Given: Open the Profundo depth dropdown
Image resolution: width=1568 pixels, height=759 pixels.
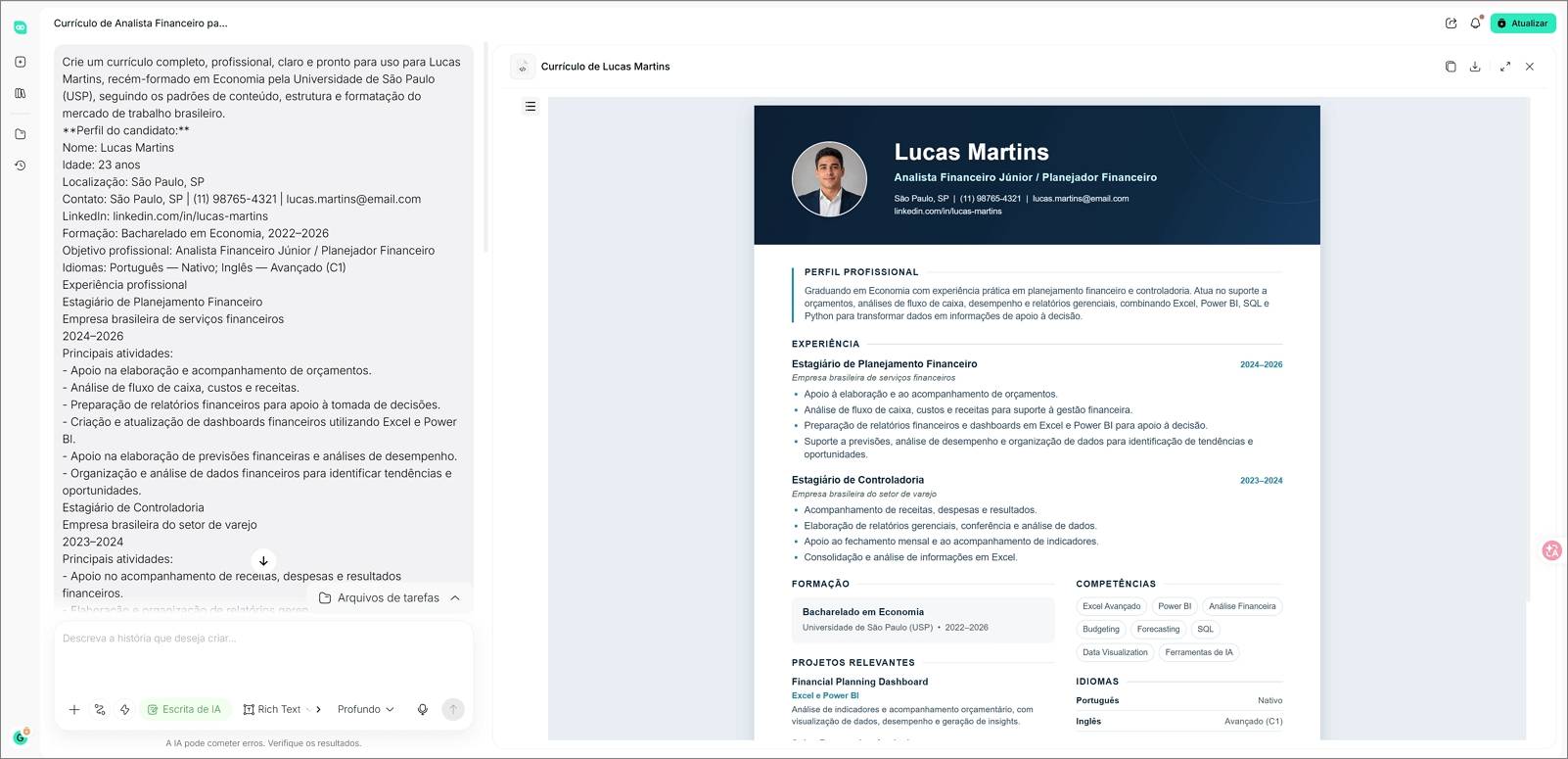Looking at the screenshot, I should tap(366, 709).
